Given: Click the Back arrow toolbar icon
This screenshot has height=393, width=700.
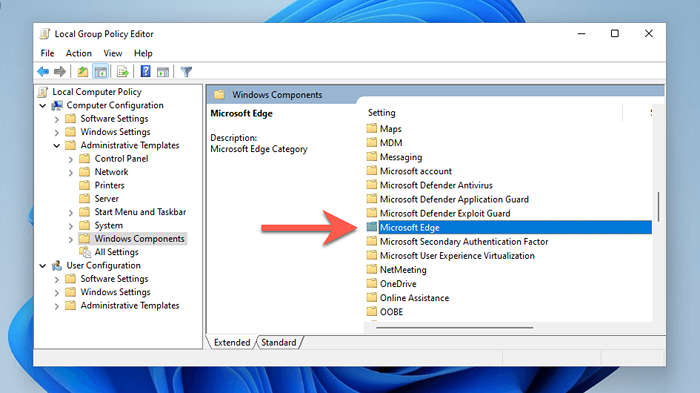Looking at the screenshot, I should coord(43,71).
